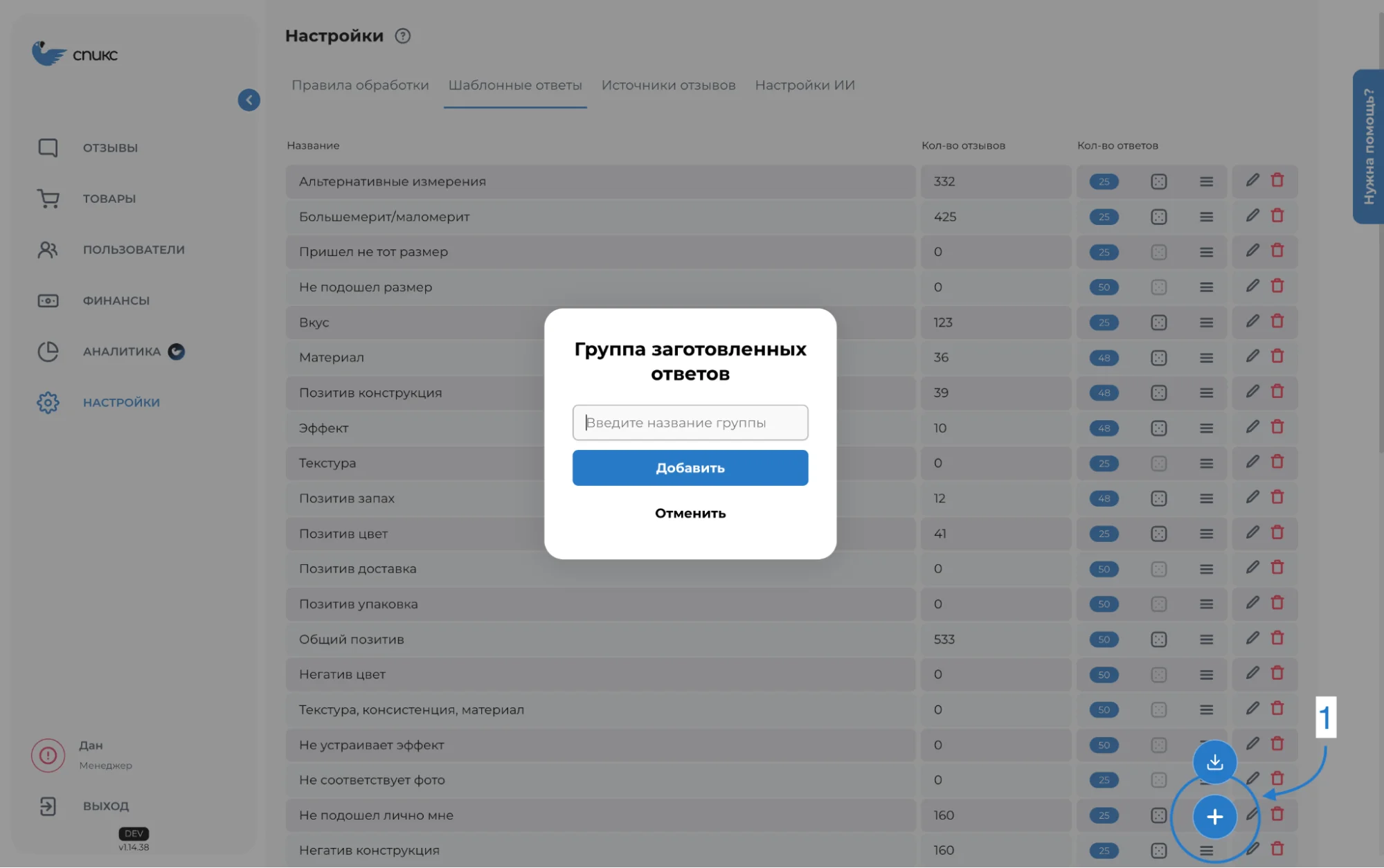Viewport: 1384px width, 868px height.
Task: Edit the Текстура group
Action: pyautogui.click(x=1252, y=462)
